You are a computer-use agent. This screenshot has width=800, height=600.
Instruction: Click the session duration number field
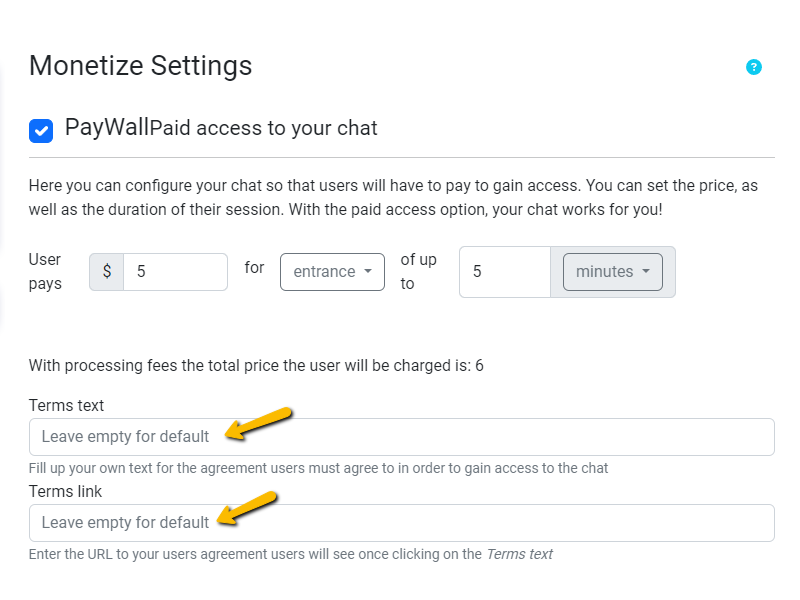pyautogui.click(x=504, y=272)
